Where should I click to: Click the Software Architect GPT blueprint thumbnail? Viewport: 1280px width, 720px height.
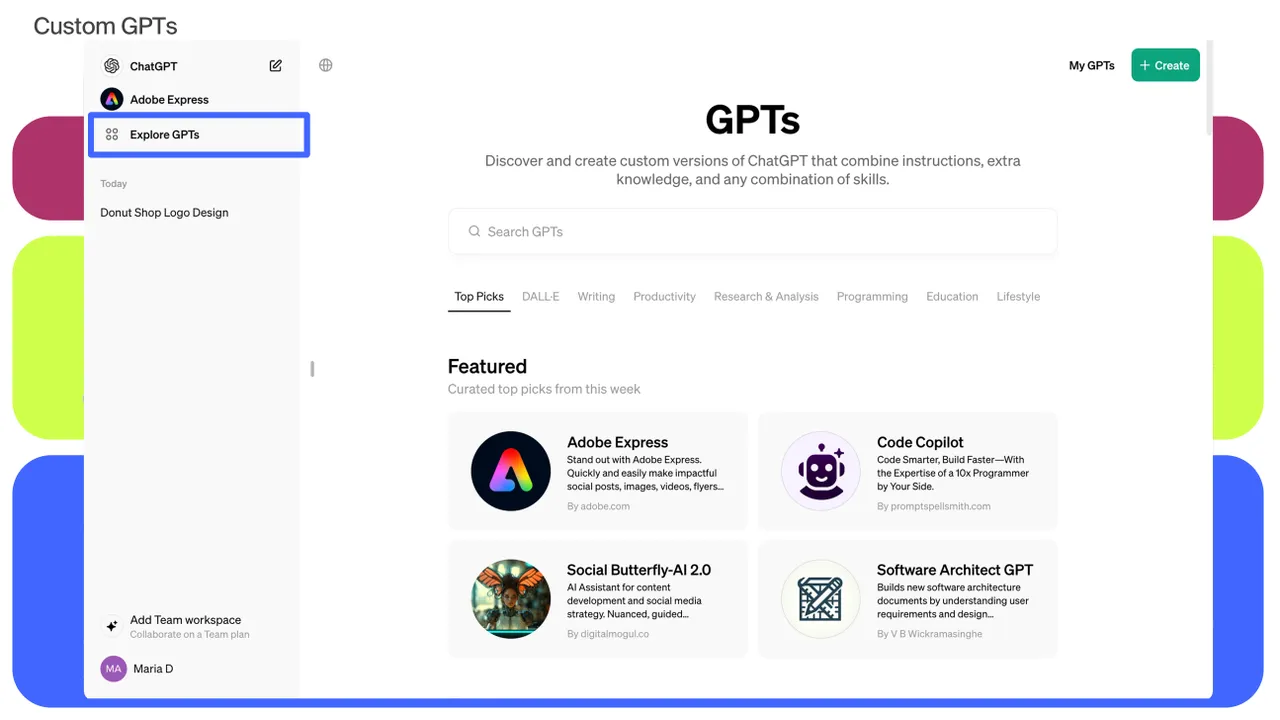821,599
